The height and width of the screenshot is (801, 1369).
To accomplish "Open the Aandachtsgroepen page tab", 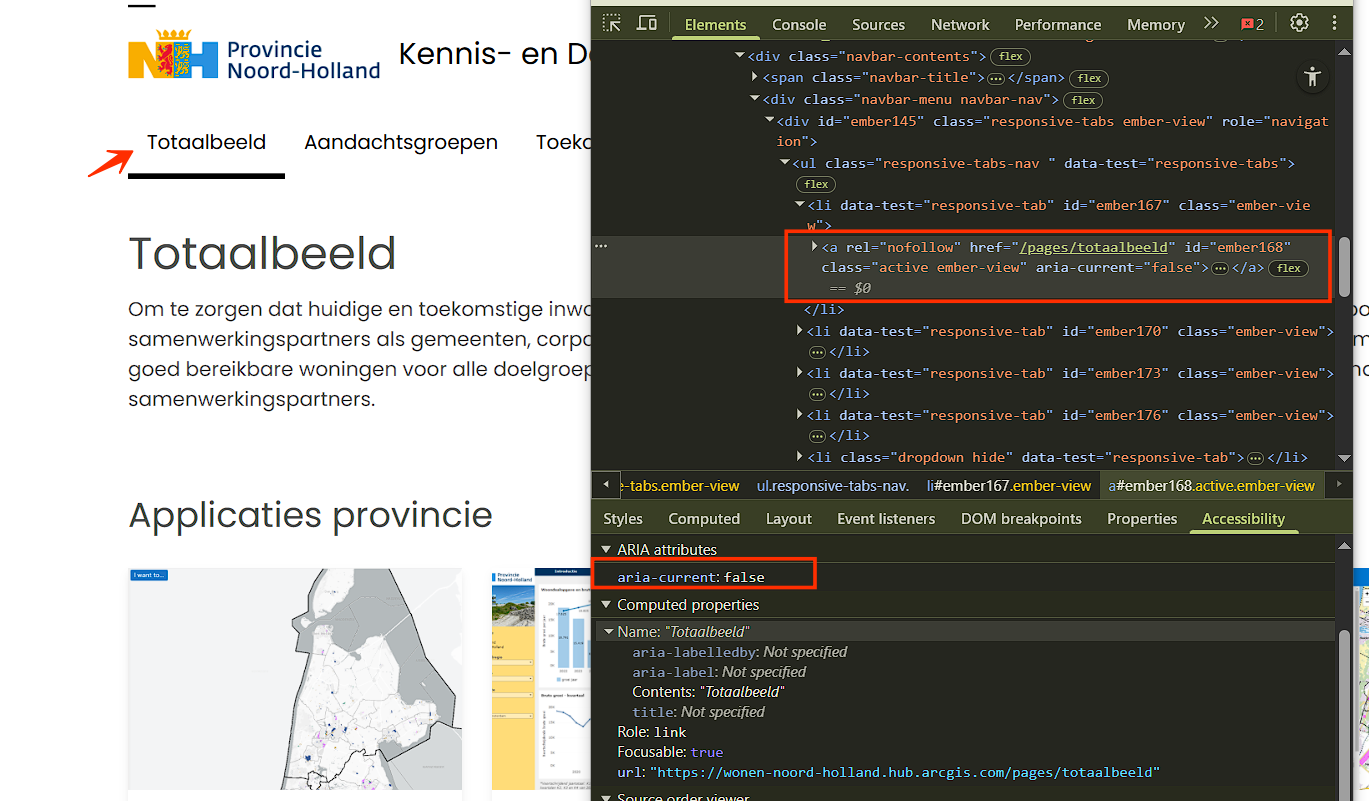I will (x=401, y=142).
